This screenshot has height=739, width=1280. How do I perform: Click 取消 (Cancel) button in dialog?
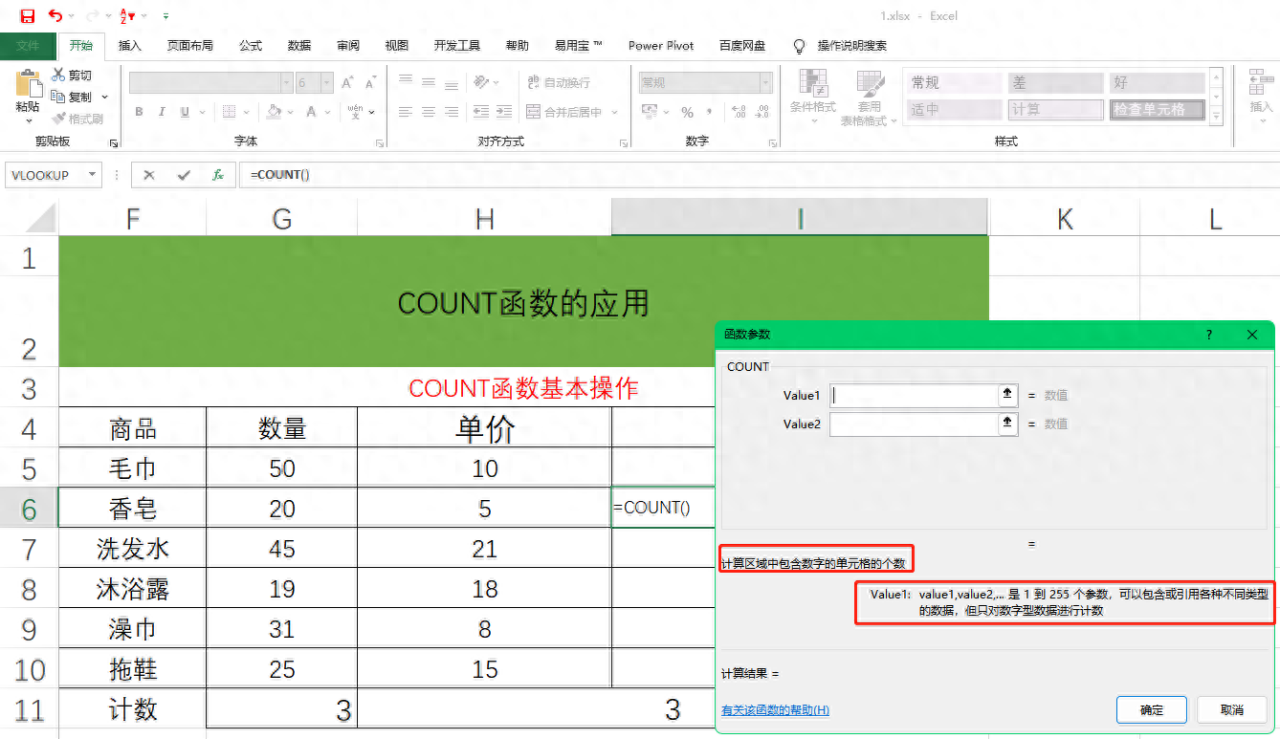pyautogui.click(x=1233, y=710)
